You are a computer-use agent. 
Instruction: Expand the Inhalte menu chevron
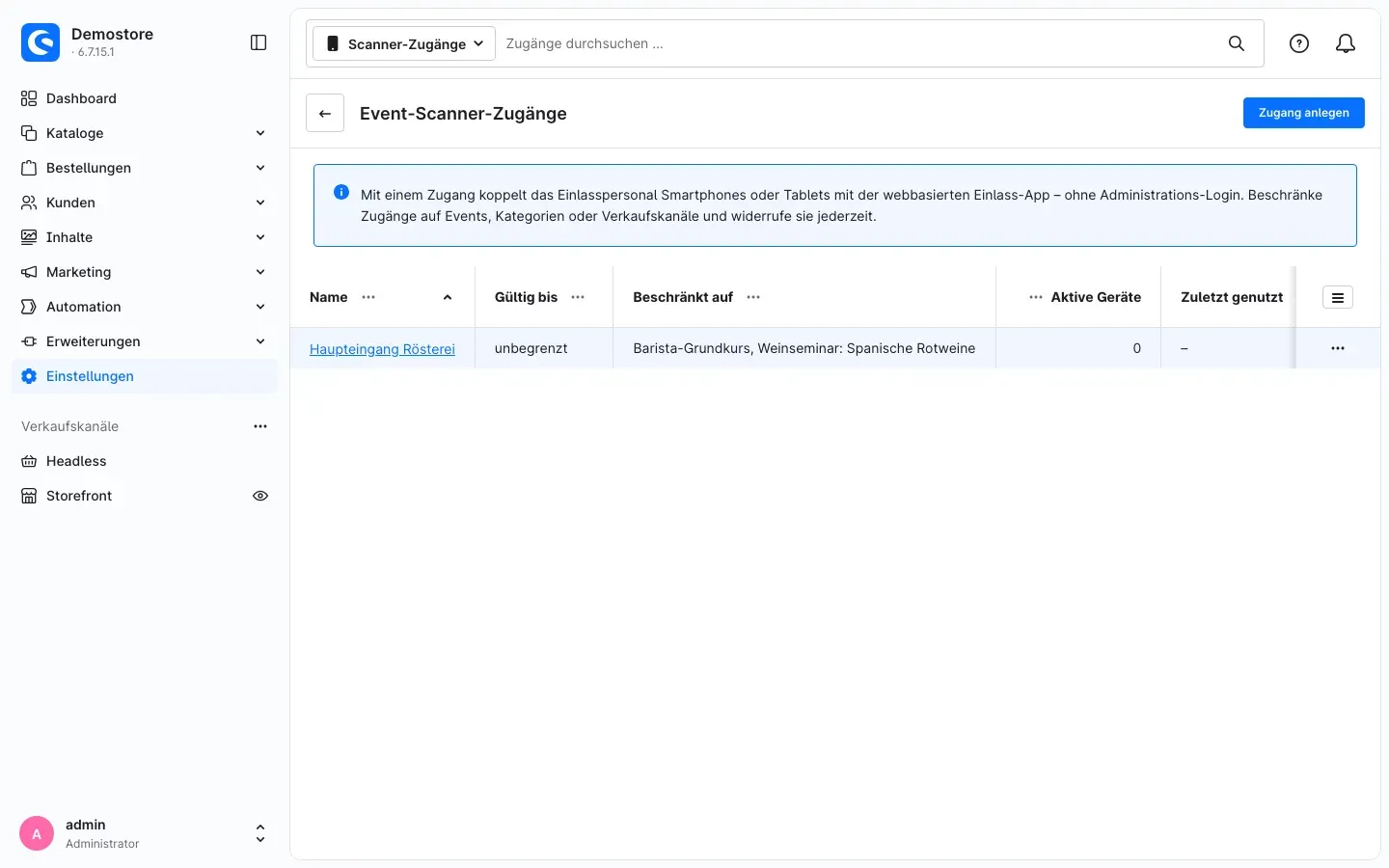point(260,237)
